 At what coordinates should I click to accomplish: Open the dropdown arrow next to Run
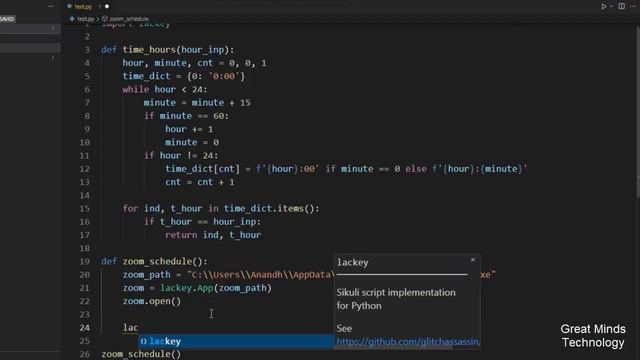(611, 6)
